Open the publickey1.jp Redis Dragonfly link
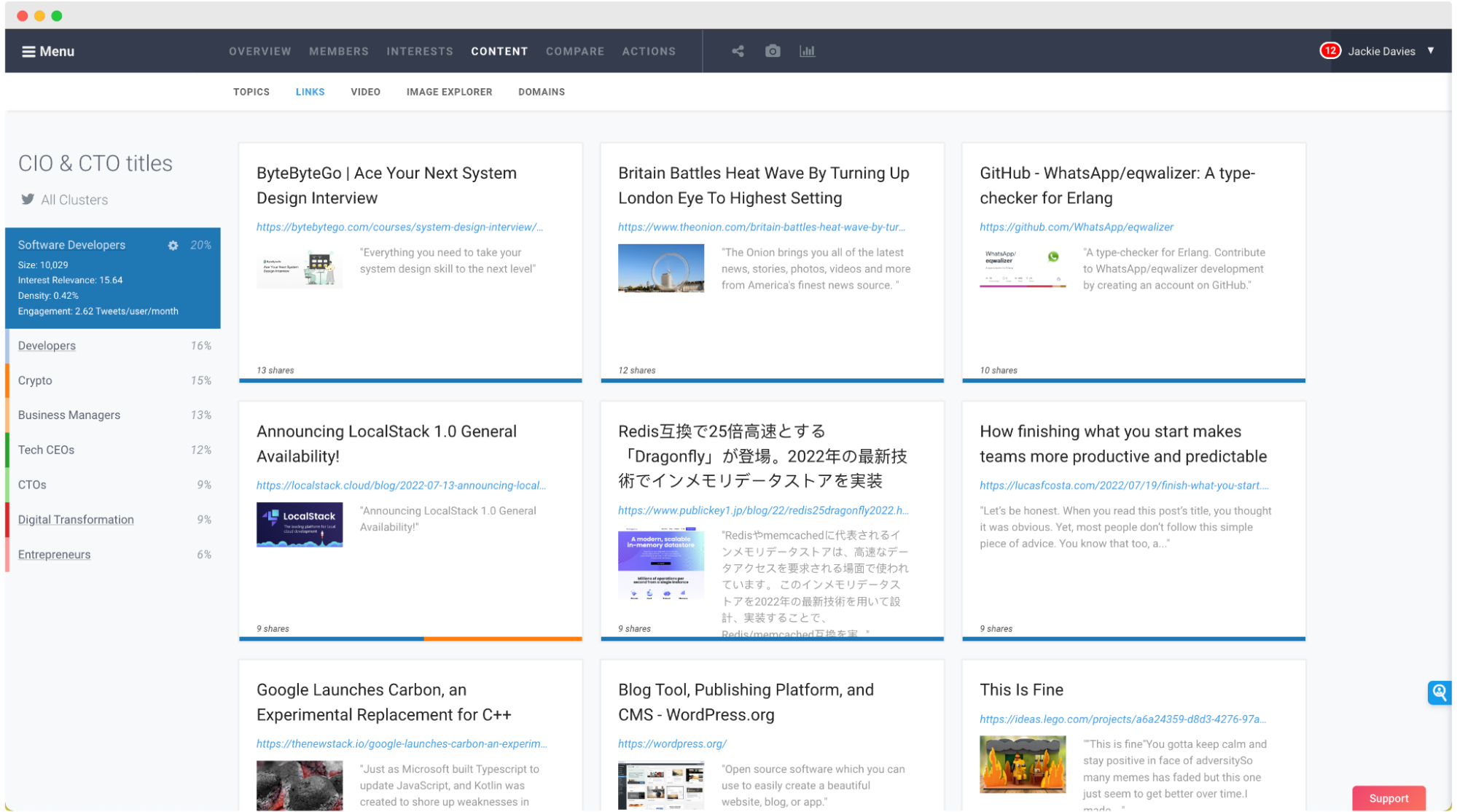The height and width of the screenshot is (812, 1457). pyautogui.click(x=763, y=510)
